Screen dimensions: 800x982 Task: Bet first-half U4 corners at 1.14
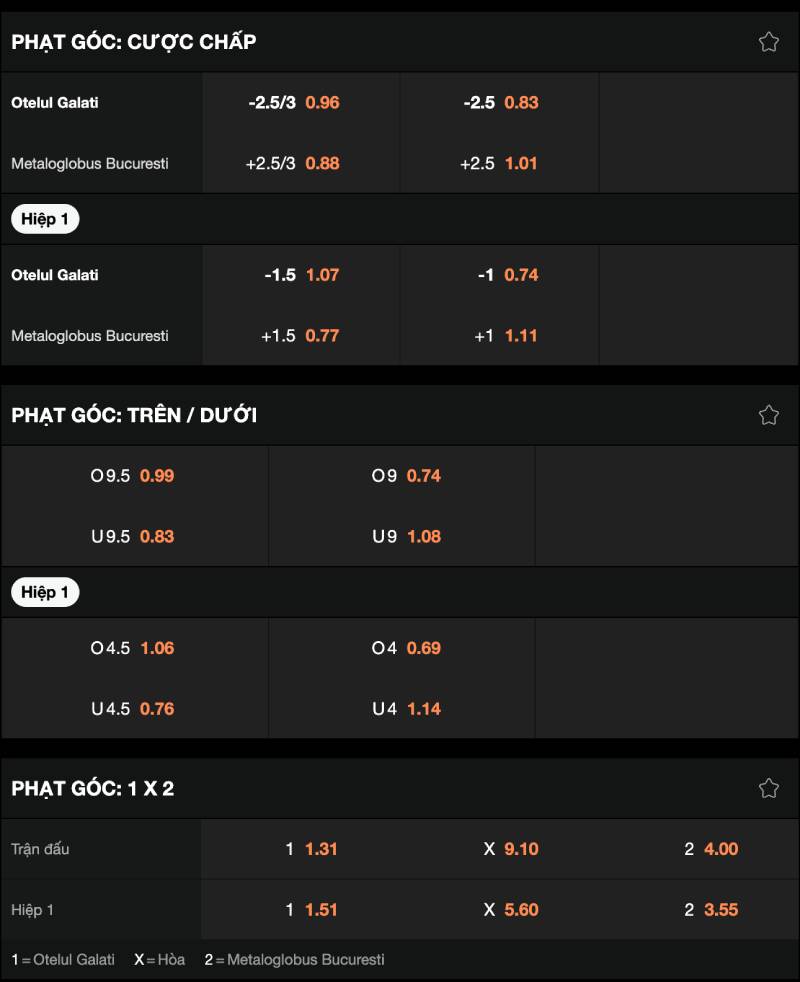click(402, 709)
